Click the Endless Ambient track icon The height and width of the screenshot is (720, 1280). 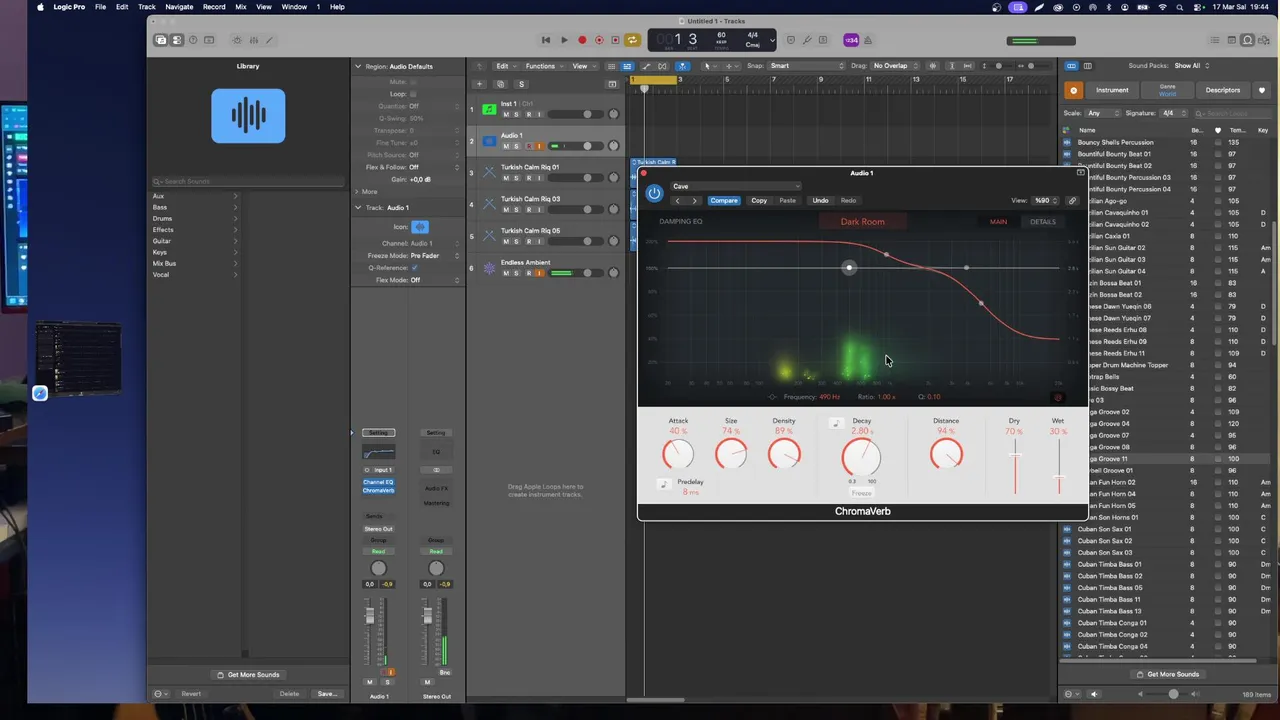489,268
